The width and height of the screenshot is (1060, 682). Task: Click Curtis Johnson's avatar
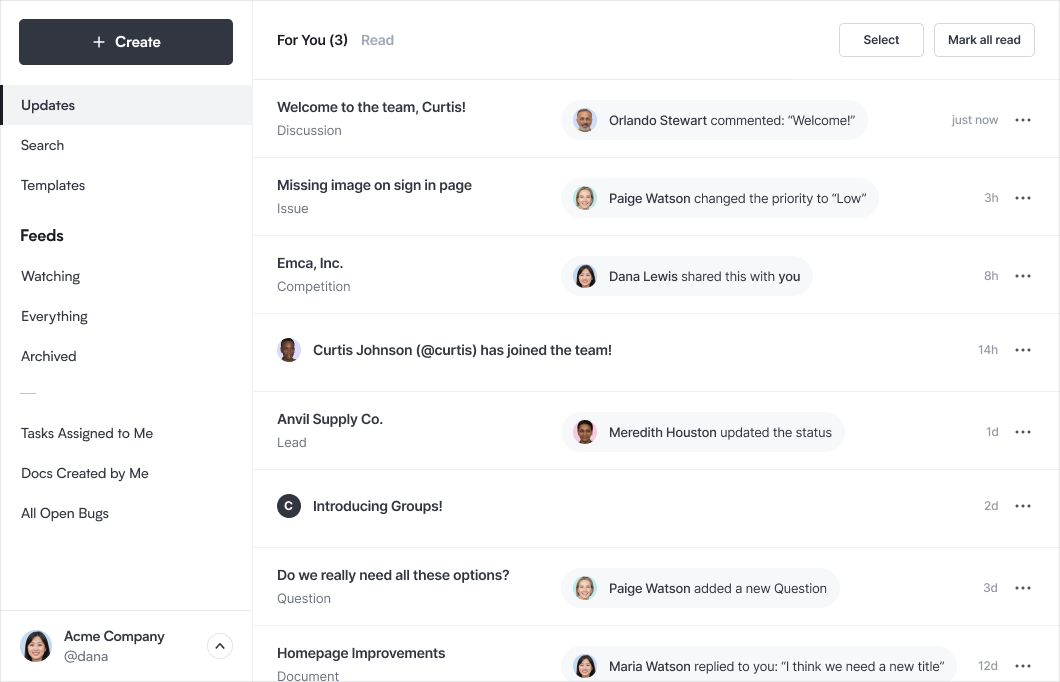(289, 350)
